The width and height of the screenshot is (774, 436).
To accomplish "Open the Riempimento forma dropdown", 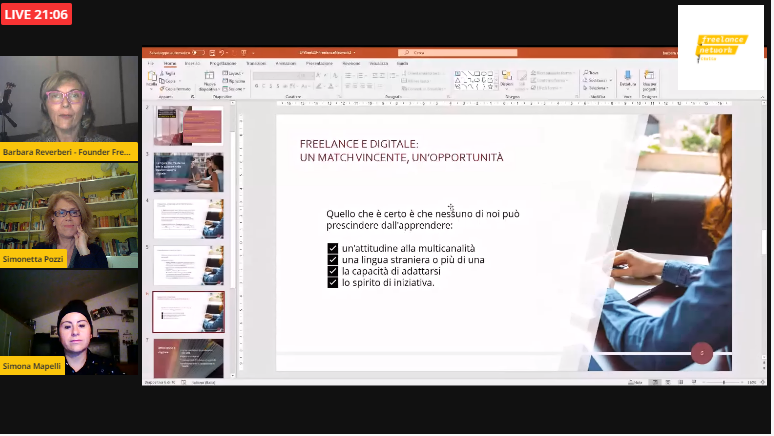I will coord(553,73).
